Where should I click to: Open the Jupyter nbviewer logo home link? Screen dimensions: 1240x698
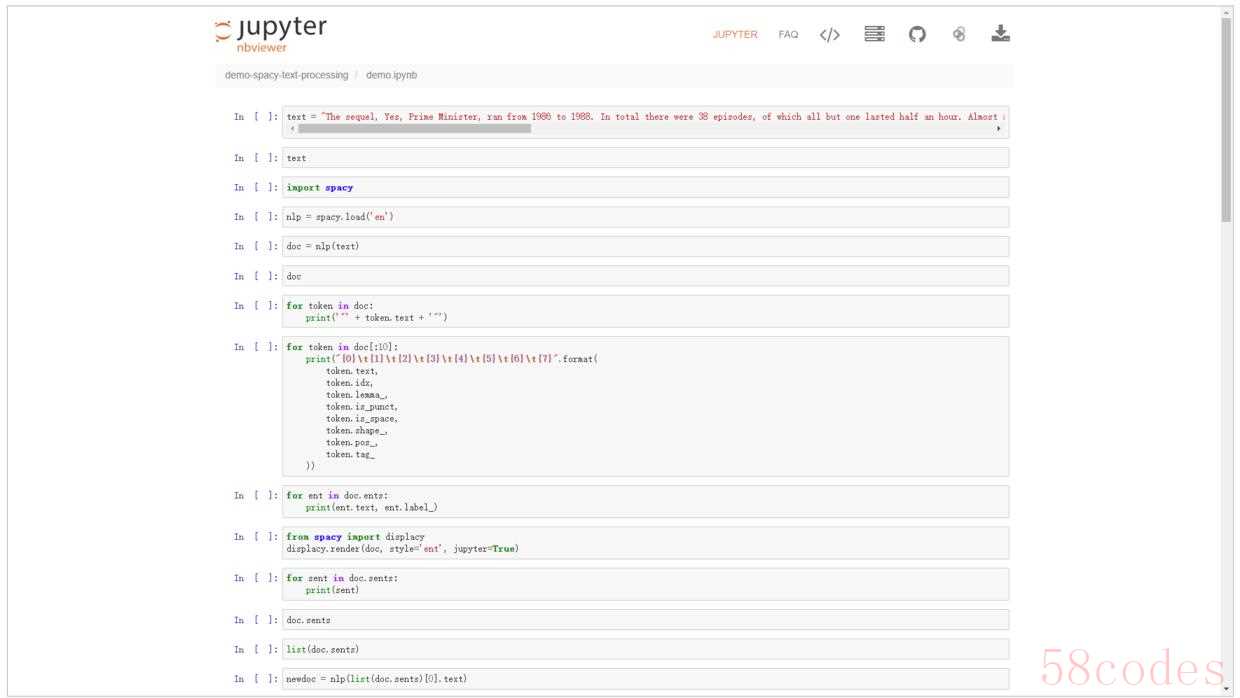(x=271, y=34)
